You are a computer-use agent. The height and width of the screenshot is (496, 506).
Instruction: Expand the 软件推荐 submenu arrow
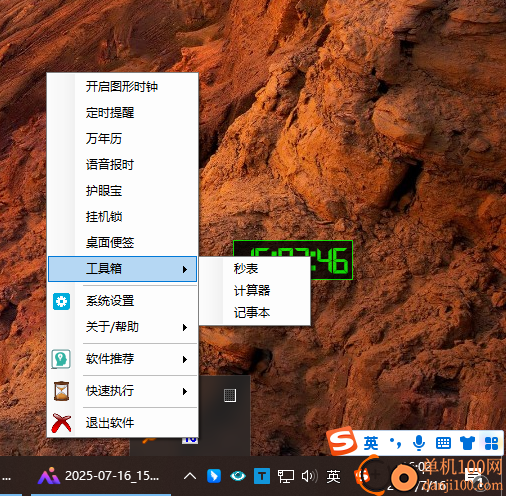pyautogui.click(x=185, y=359)
